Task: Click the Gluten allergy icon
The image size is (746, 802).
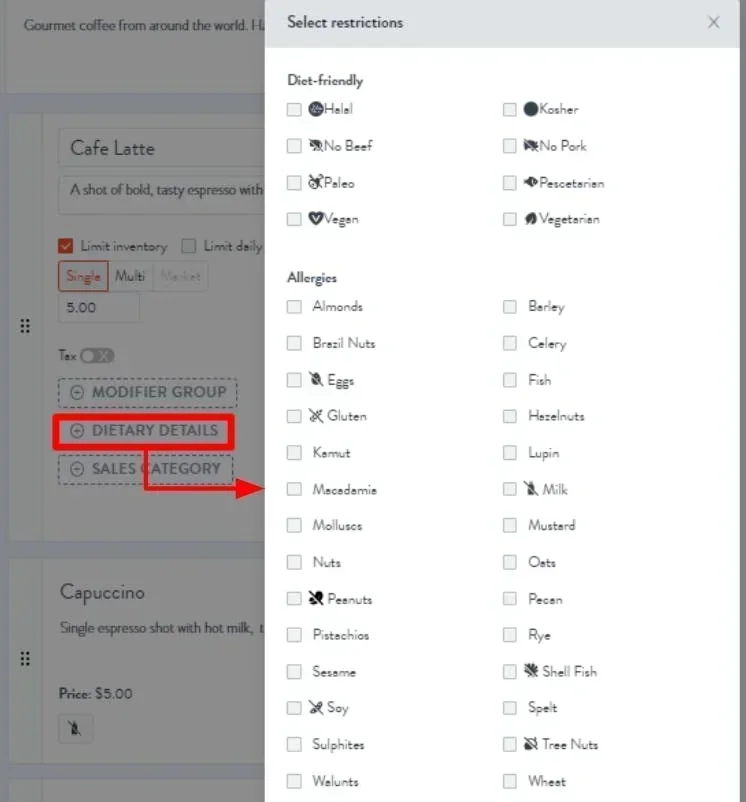Action: [x=316, y=416]
